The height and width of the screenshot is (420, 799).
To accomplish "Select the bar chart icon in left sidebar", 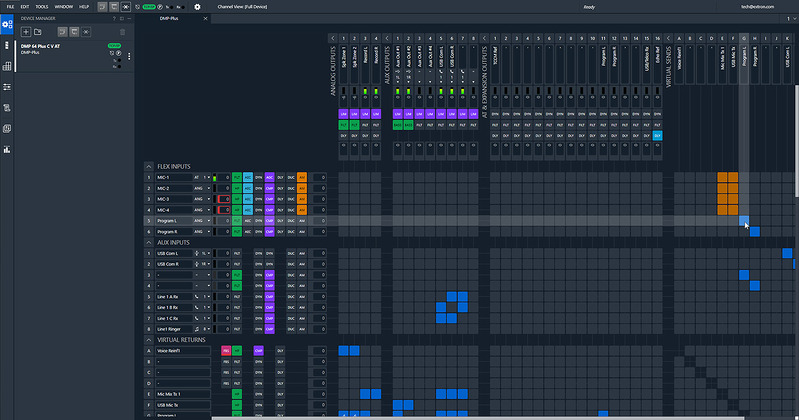I will [x=7, y=150].
